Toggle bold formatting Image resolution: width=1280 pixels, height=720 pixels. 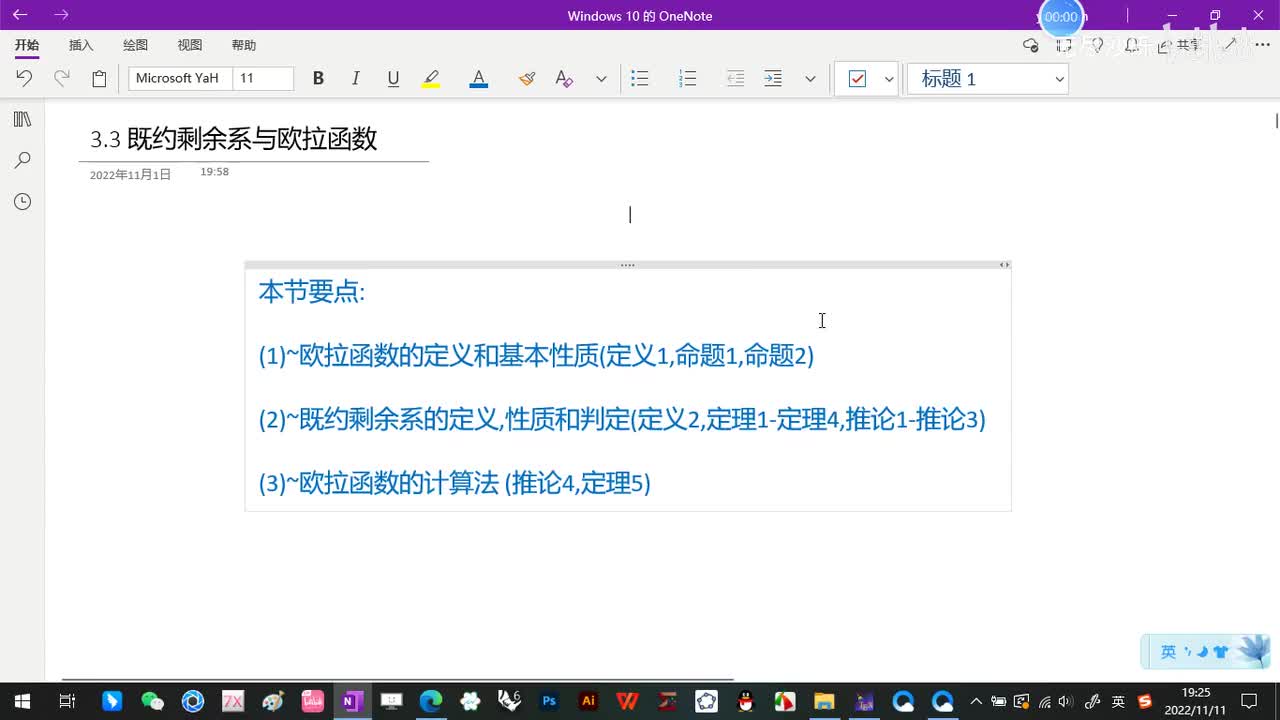click(x=318, y=78)
